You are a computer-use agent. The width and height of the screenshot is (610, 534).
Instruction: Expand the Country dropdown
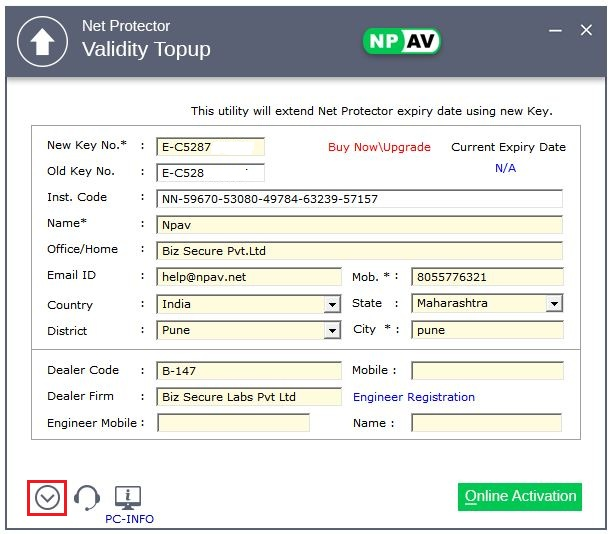pyautogui.click(x=332, y=304)
